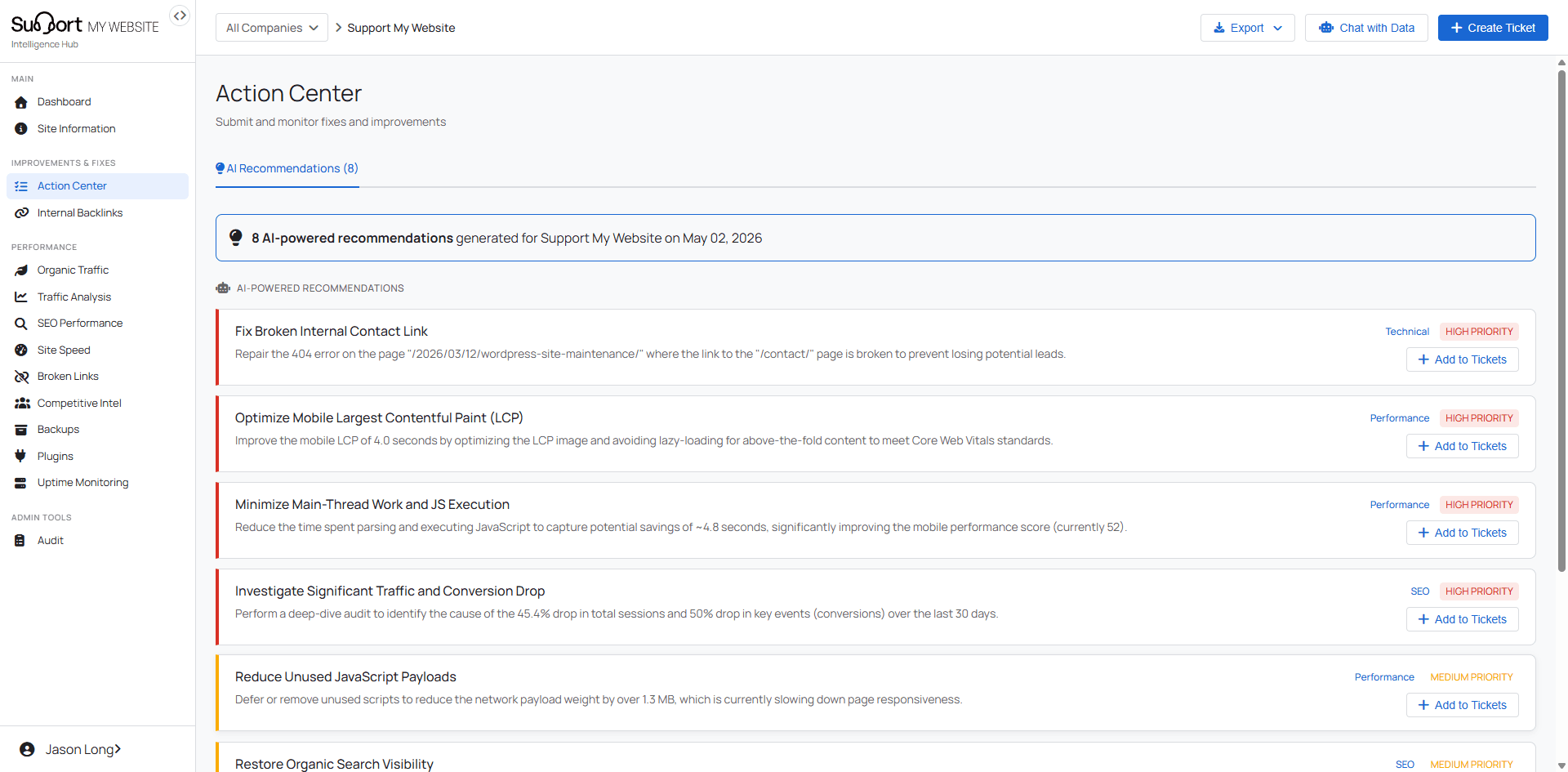Click Performance tag on Main-Thread Work card
The image size is (1568, 772).
pos(1400,505)
